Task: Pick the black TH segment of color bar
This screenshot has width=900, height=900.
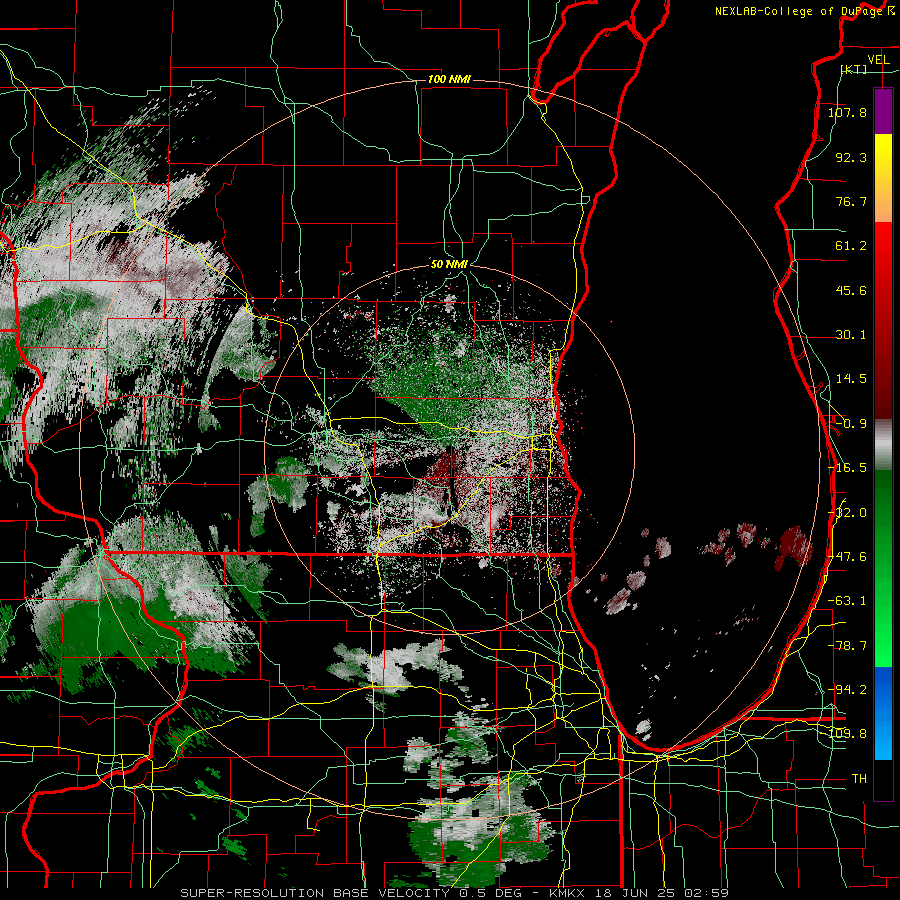Action: (x=883, y=779)
